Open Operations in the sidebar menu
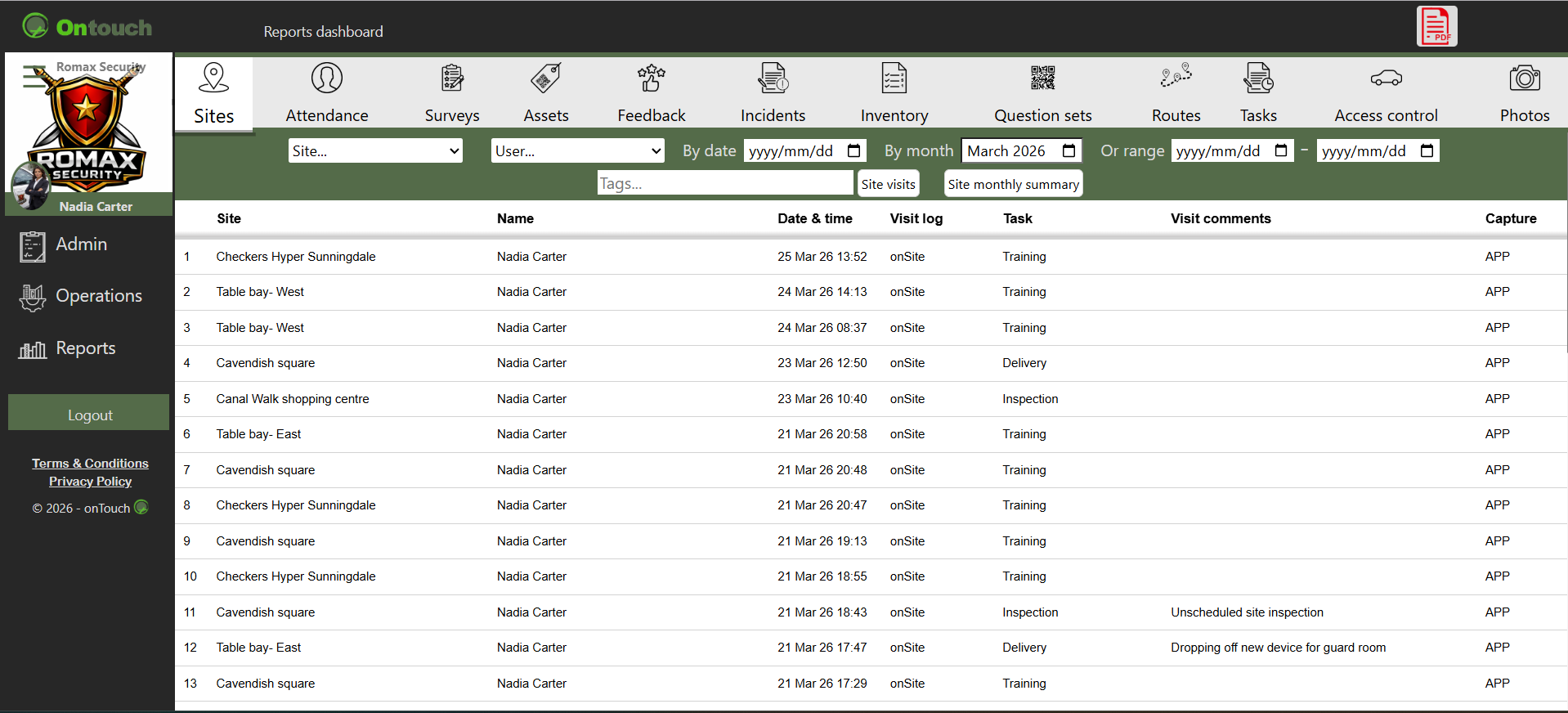 point(98,296)
